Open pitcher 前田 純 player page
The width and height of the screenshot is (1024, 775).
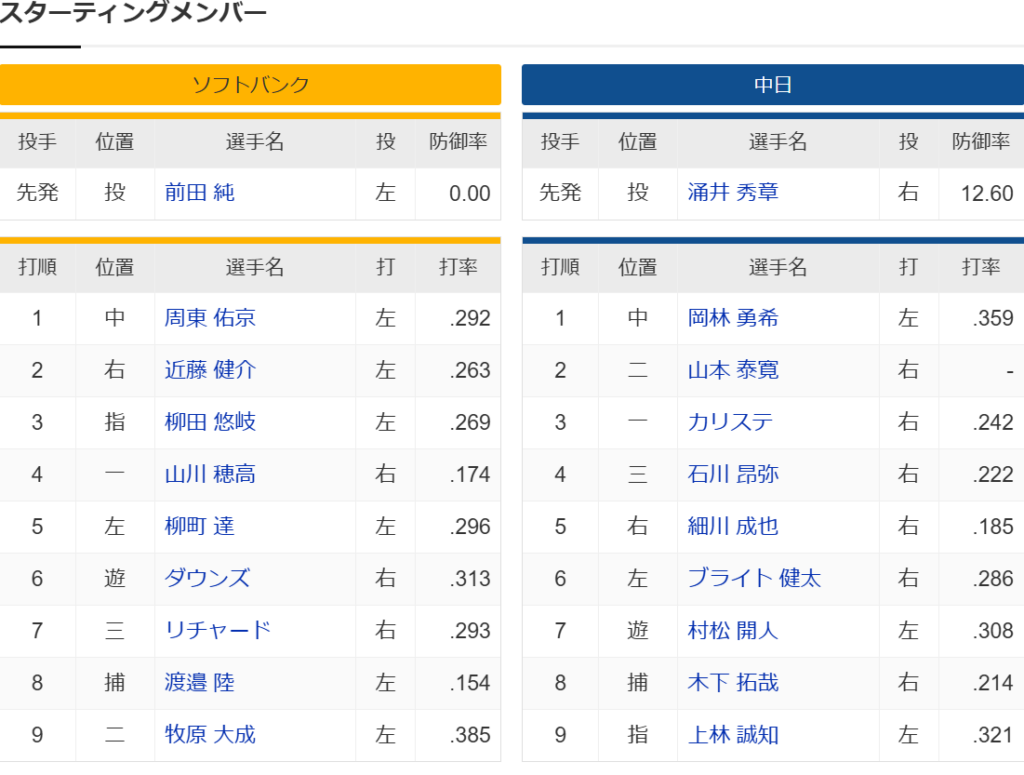click(x=199, y=193)
